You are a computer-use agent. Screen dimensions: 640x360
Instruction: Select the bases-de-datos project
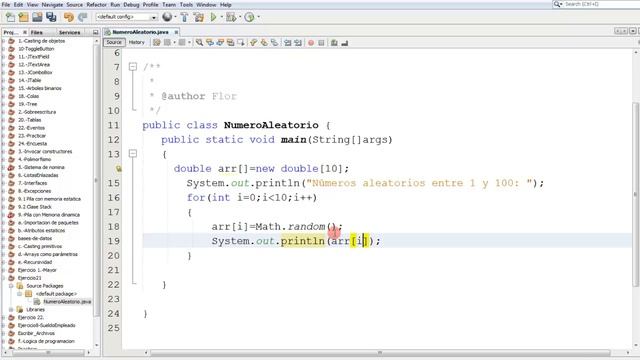tap(35, 238)
